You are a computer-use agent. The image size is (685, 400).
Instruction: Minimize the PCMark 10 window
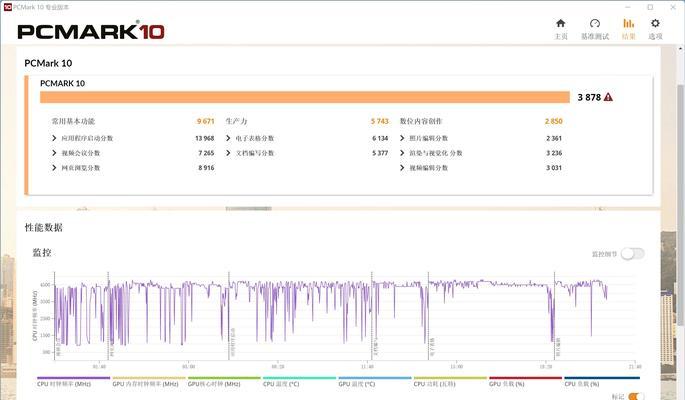pyautogui.click(x=628, y=7)
